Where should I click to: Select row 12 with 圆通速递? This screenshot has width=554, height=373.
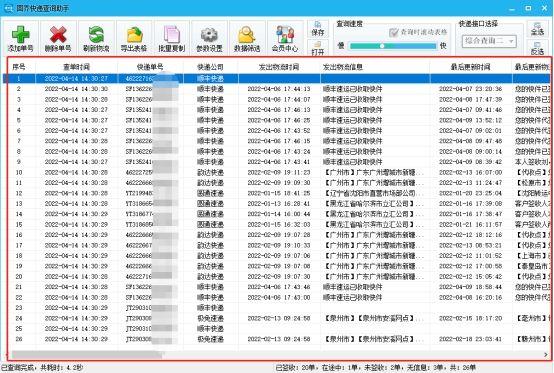pyautogui.click(x=276, y=193)
